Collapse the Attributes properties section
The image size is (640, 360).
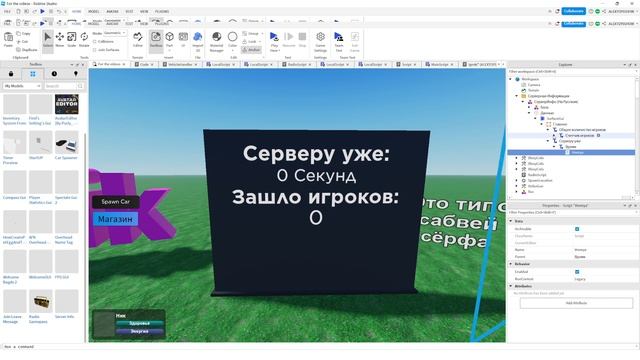coord(511,286)
